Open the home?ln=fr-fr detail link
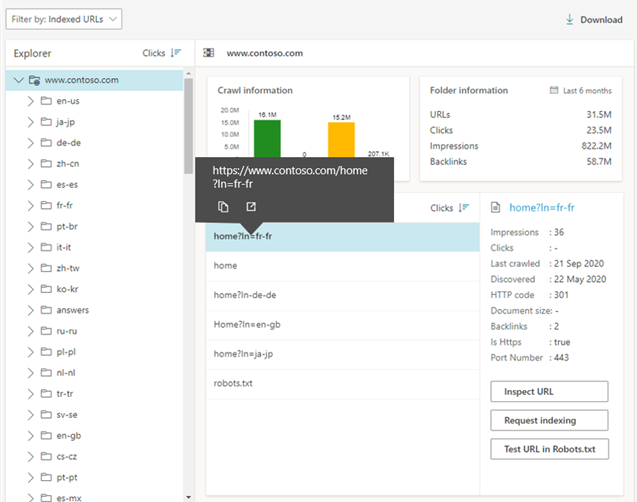This screenshot has height=502, width=637. point(542,208)
